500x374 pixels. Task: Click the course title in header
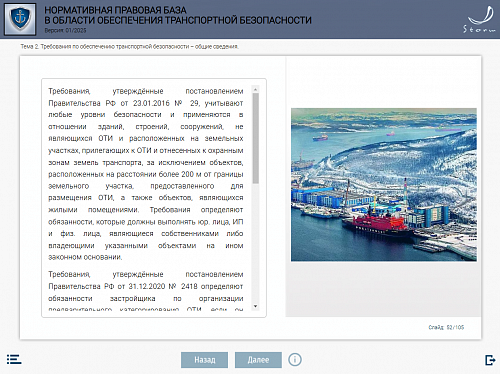click(x=178, y=15)
